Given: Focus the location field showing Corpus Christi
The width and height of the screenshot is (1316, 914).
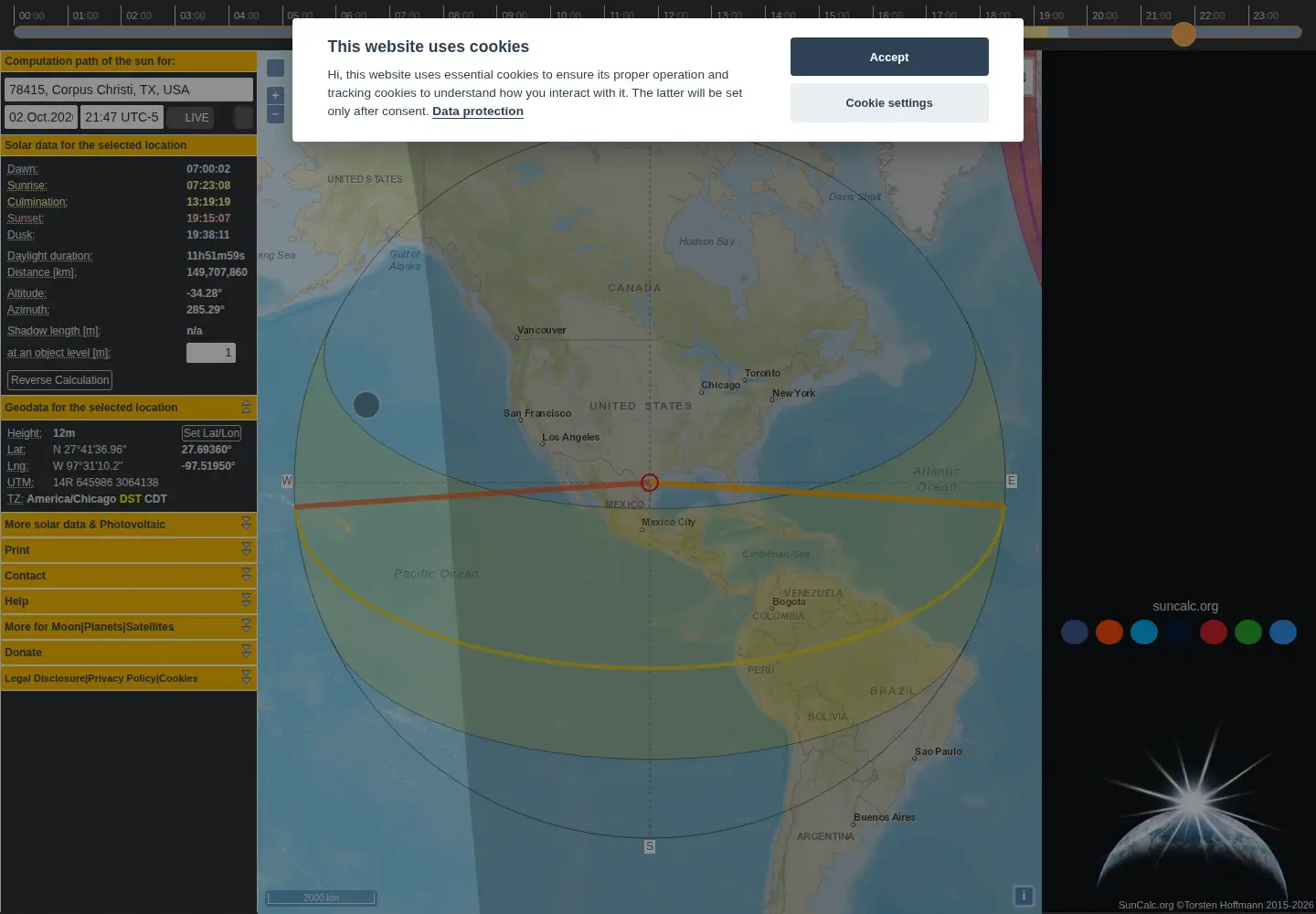Looking at the screenshot, I should point(129,90).
